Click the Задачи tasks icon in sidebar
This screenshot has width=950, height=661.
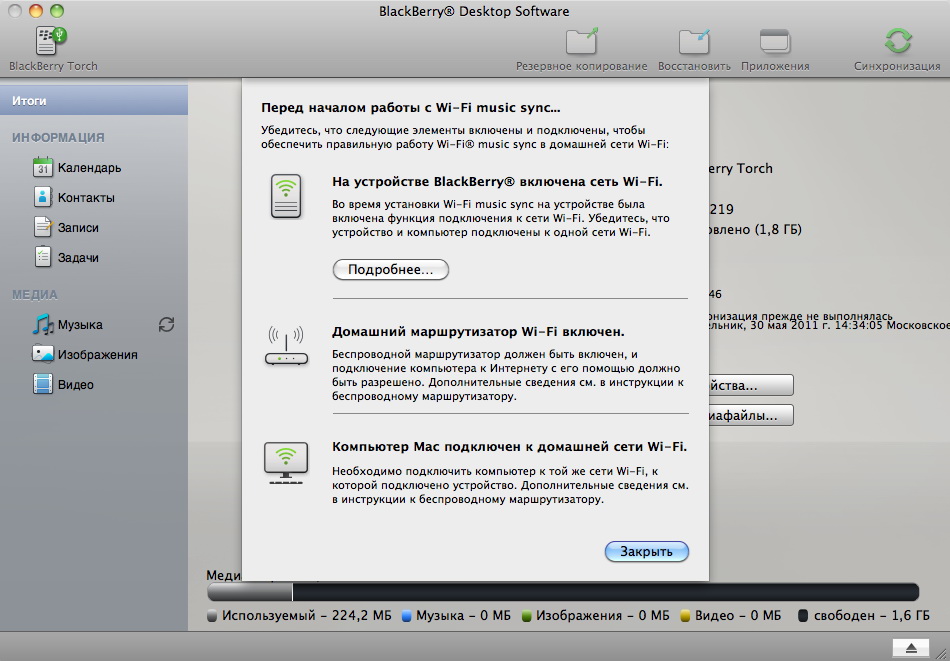[x=42, y=257]
